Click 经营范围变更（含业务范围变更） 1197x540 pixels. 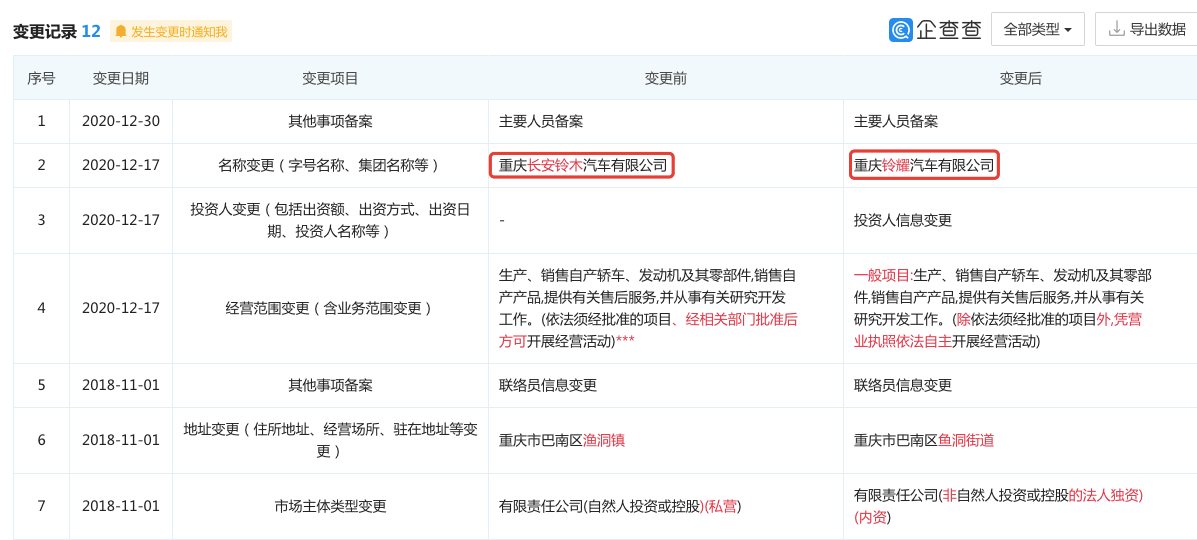tap(330, 309)
